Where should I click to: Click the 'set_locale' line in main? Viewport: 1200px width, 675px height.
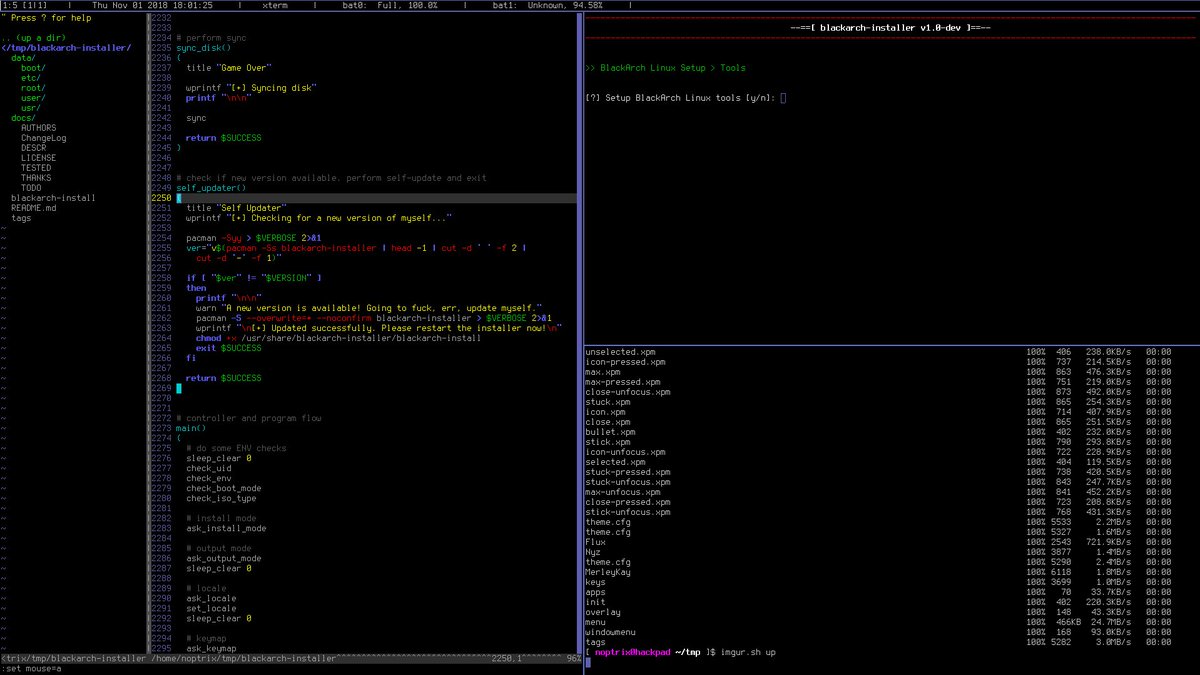(211, 608)
